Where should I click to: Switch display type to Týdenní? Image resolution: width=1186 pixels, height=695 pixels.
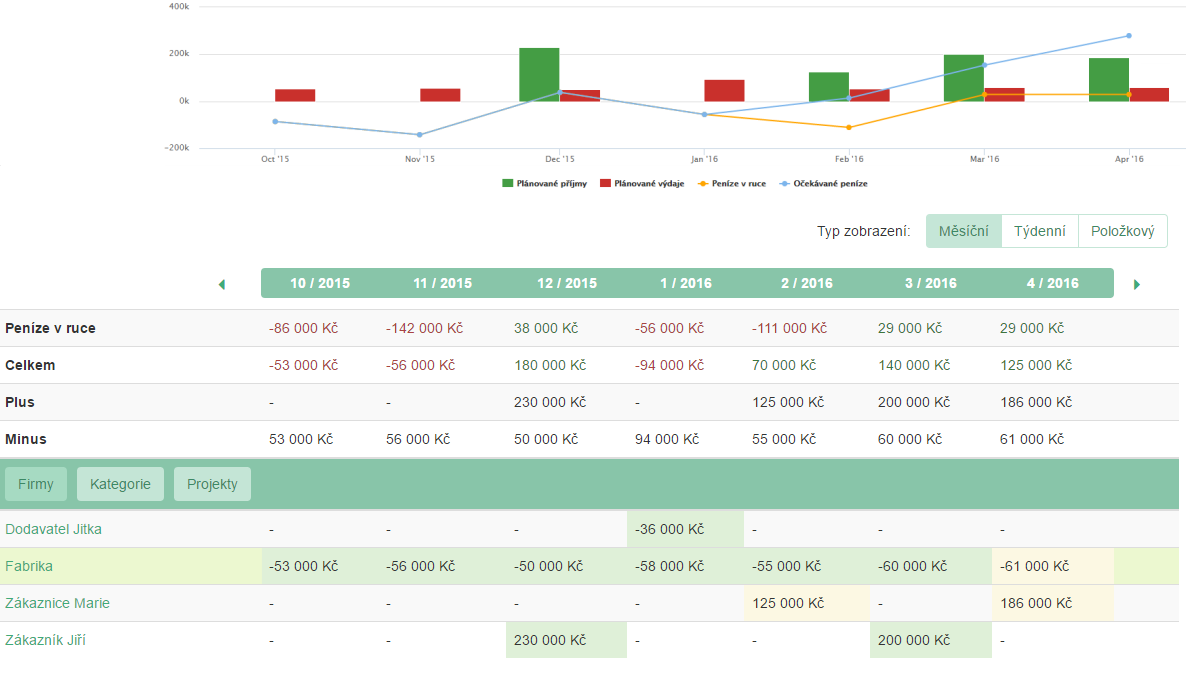point(1039,231)
